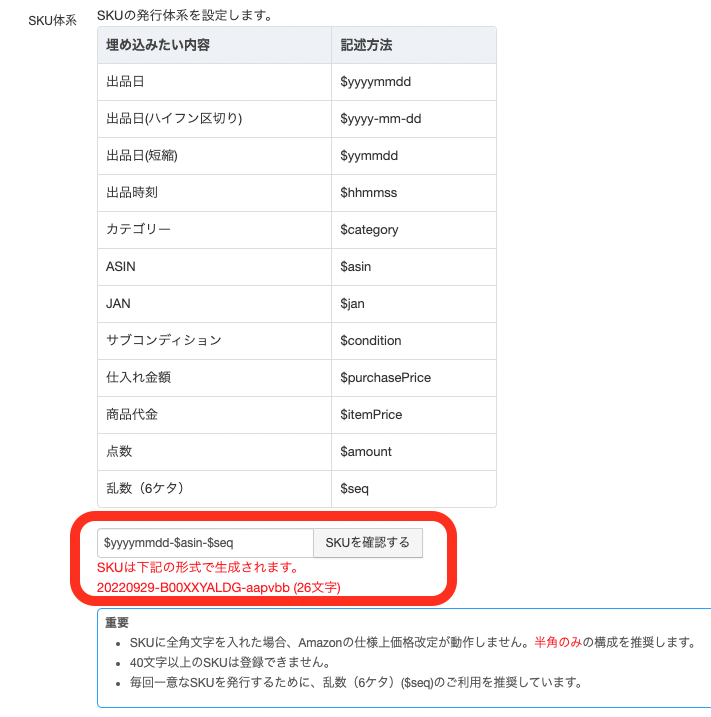Click the 仕入れ金額 row label
This screenshot has width=711, height=717.
pyautogui.click(x=139, y=378)
